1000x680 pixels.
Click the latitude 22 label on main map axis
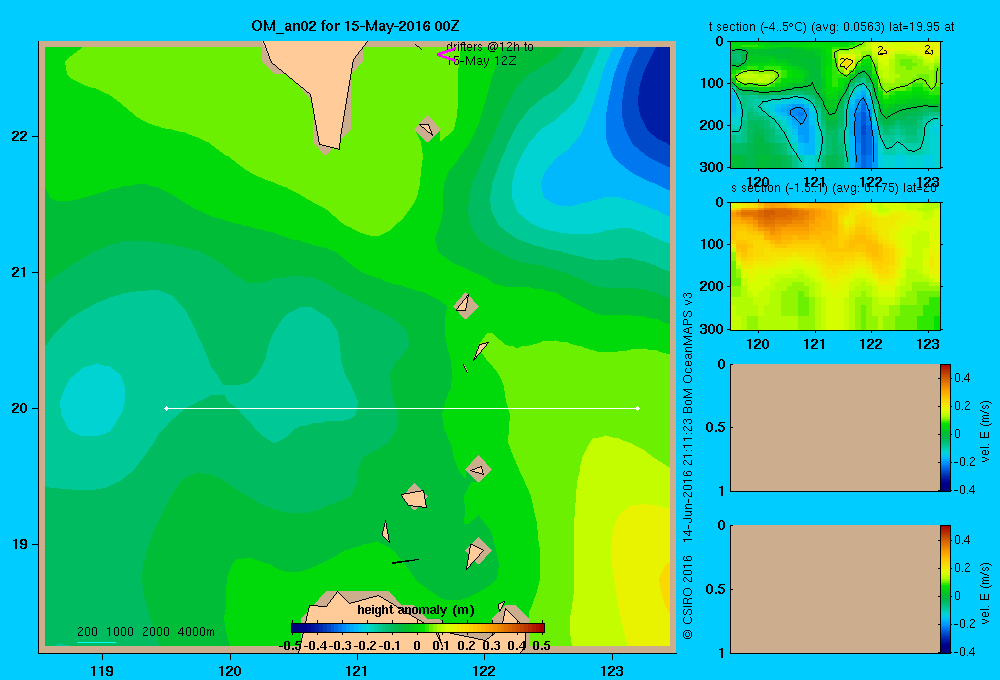pyautogui.click(x=19, y=136)
